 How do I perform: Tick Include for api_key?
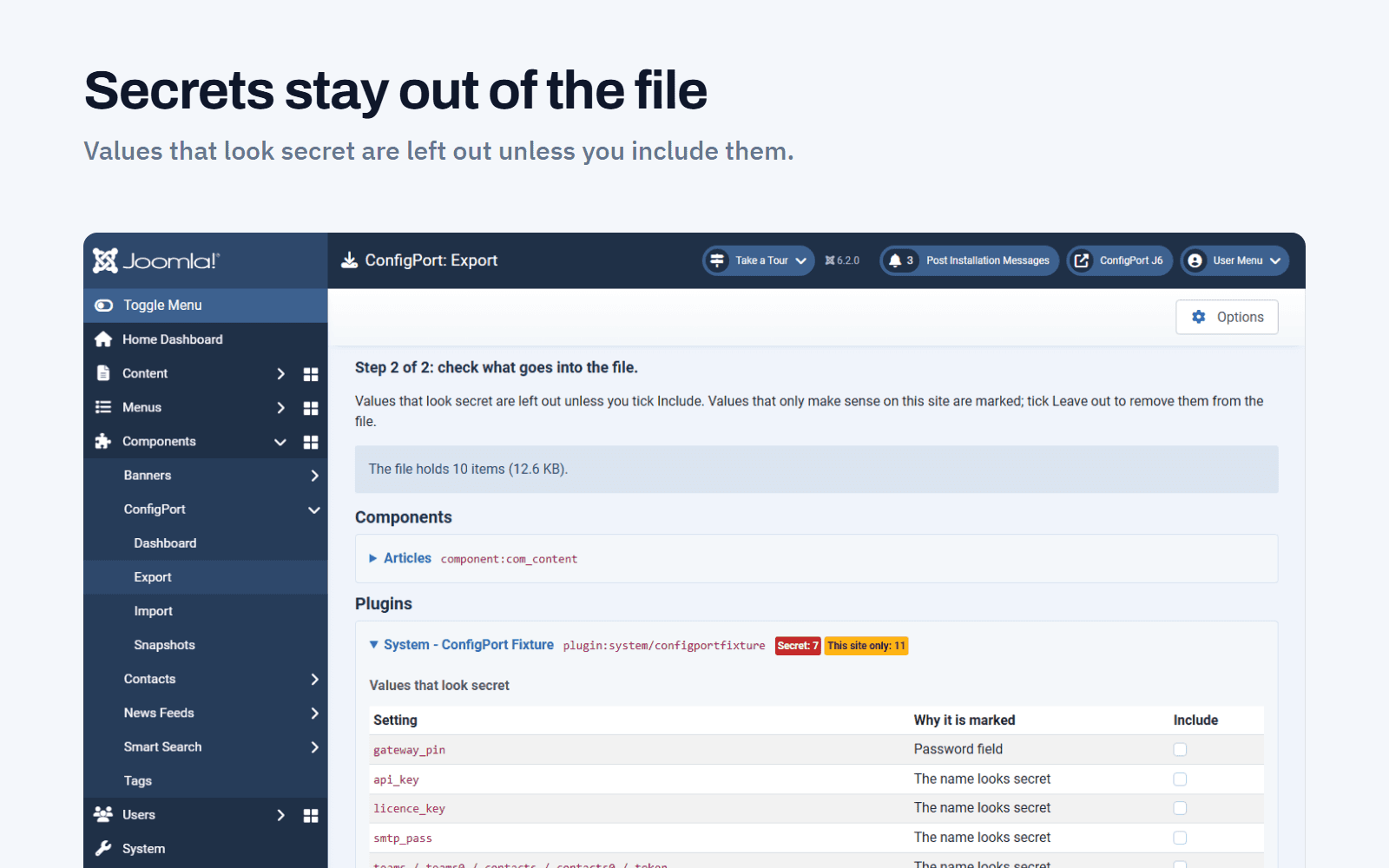click(1180, 779)
